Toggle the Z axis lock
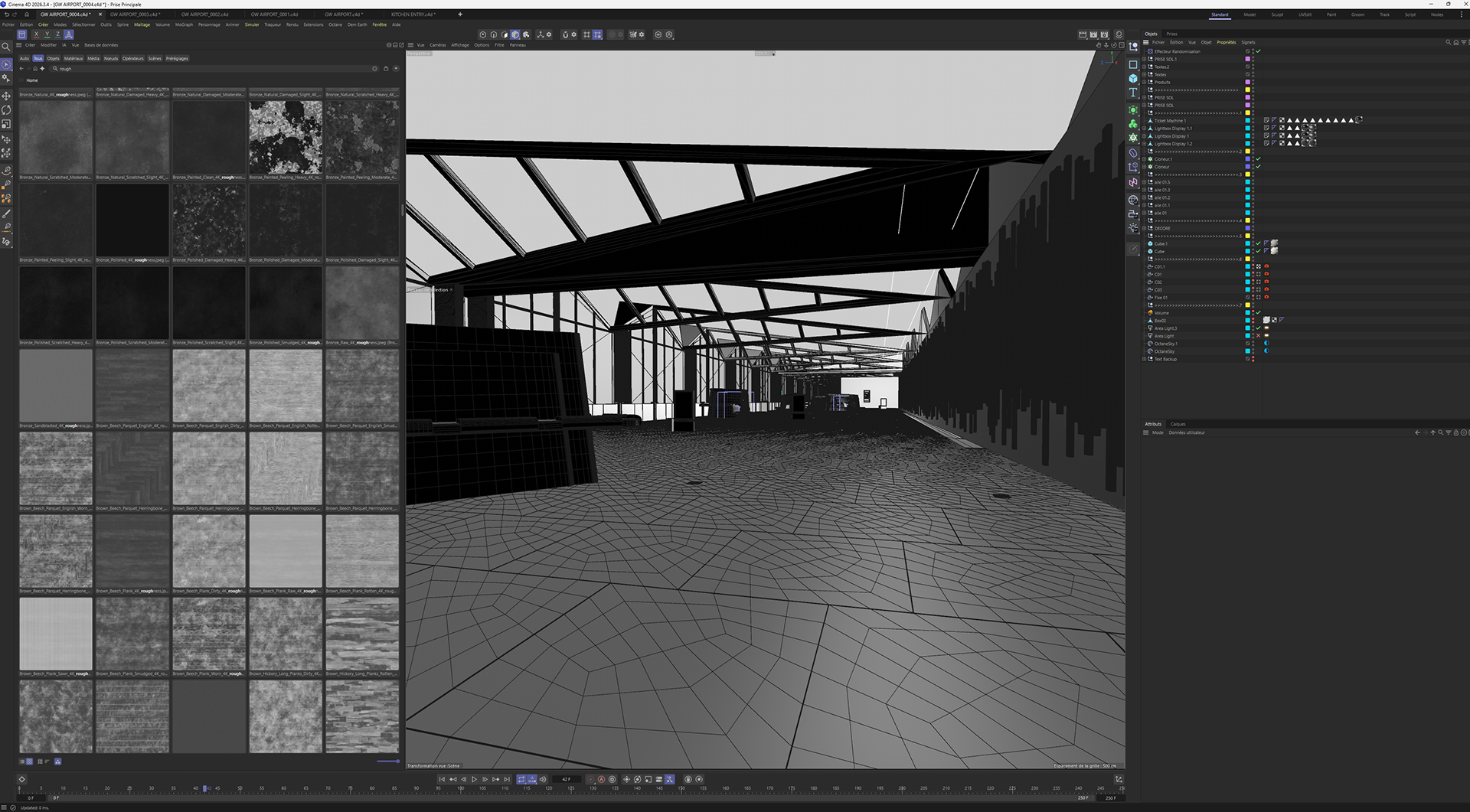 [57, 34]
